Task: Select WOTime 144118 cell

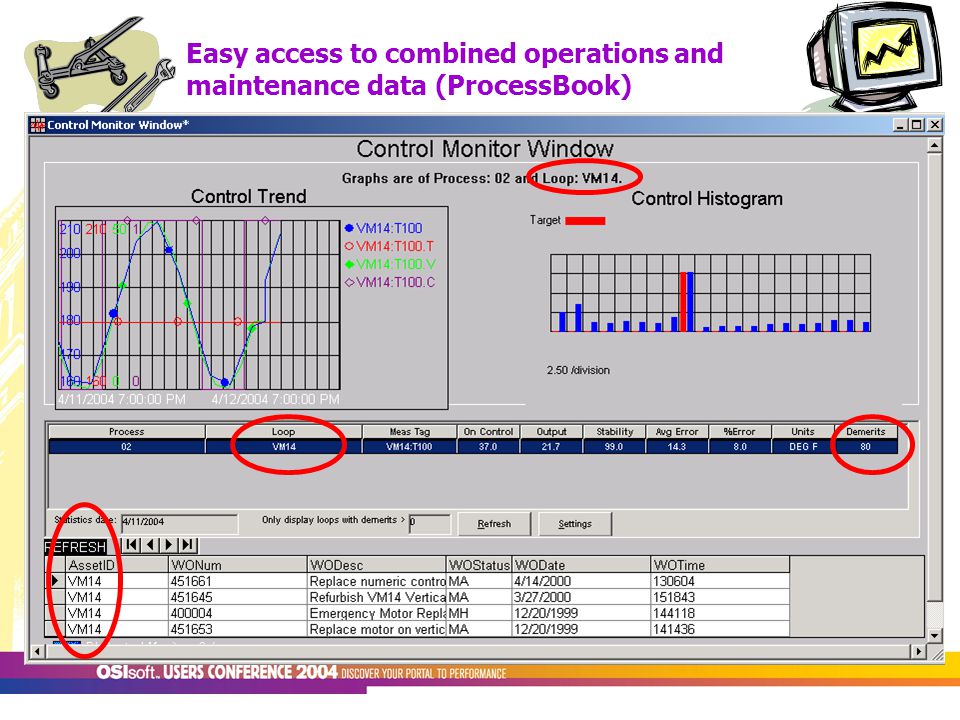Action: coord(720,613)
